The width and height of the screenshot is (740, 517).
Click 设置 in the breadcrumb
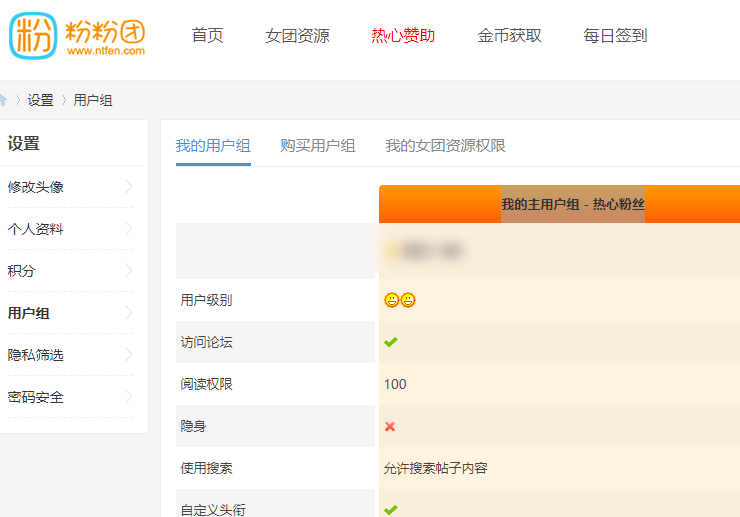point(41,100)
